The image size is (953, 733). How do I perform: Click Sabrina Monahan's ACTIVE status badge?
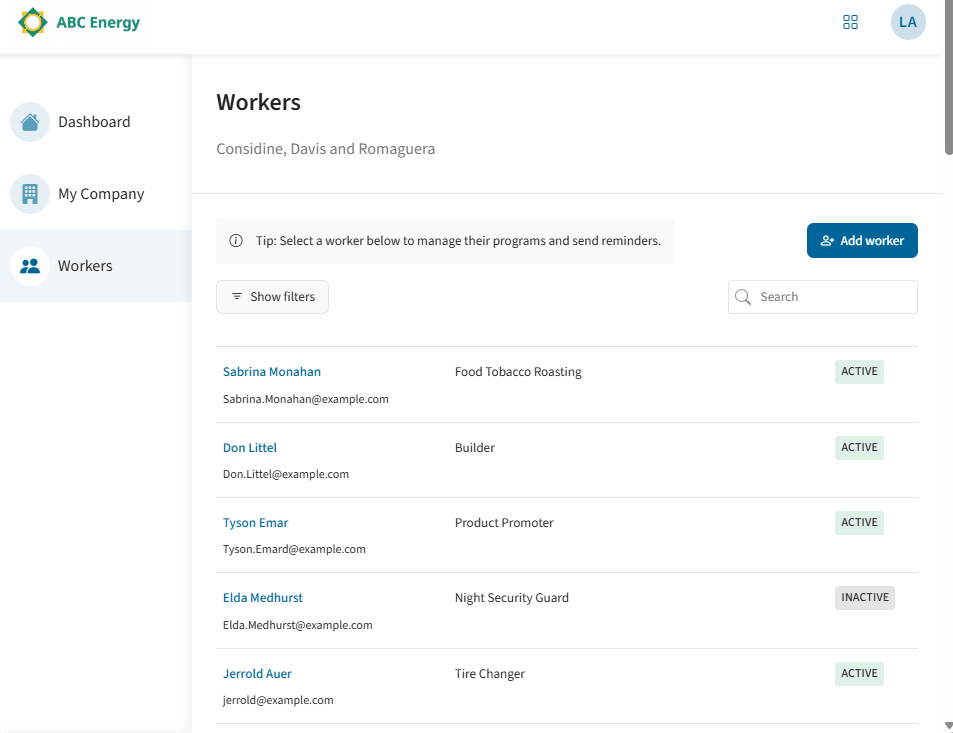pyautogui.click(x=859, y=371)
